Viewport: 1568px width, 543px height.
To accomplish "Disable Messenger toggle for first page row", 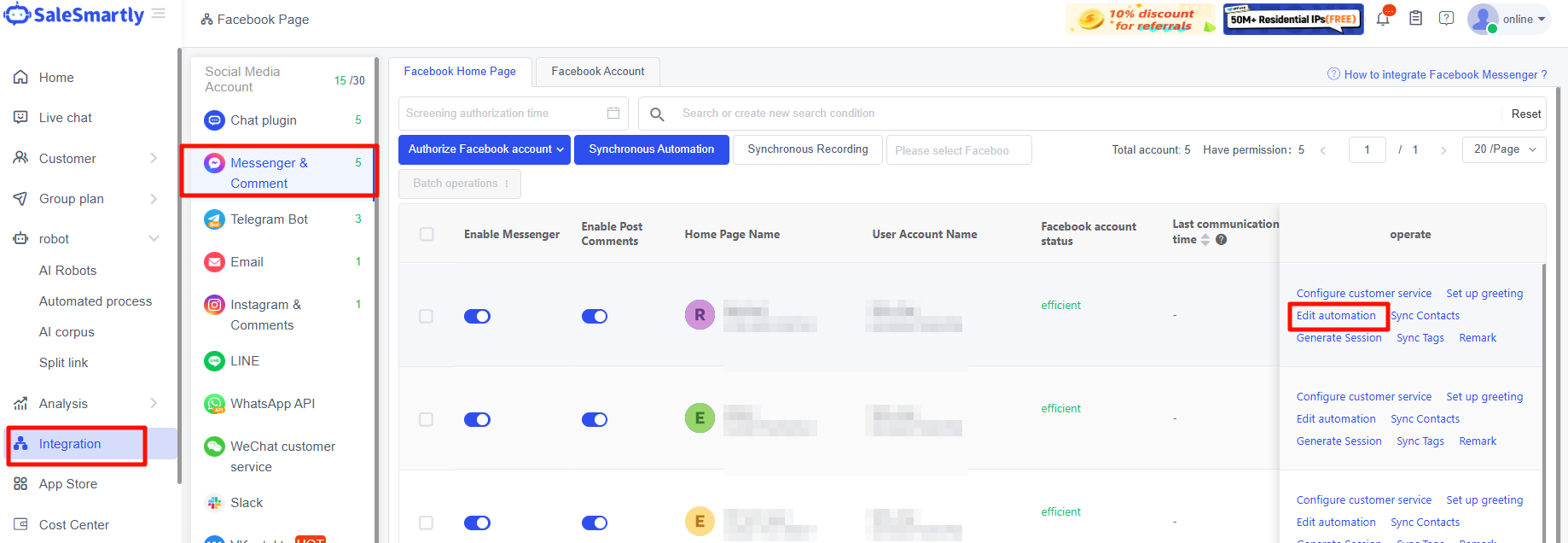I will (x=477, y=317).
